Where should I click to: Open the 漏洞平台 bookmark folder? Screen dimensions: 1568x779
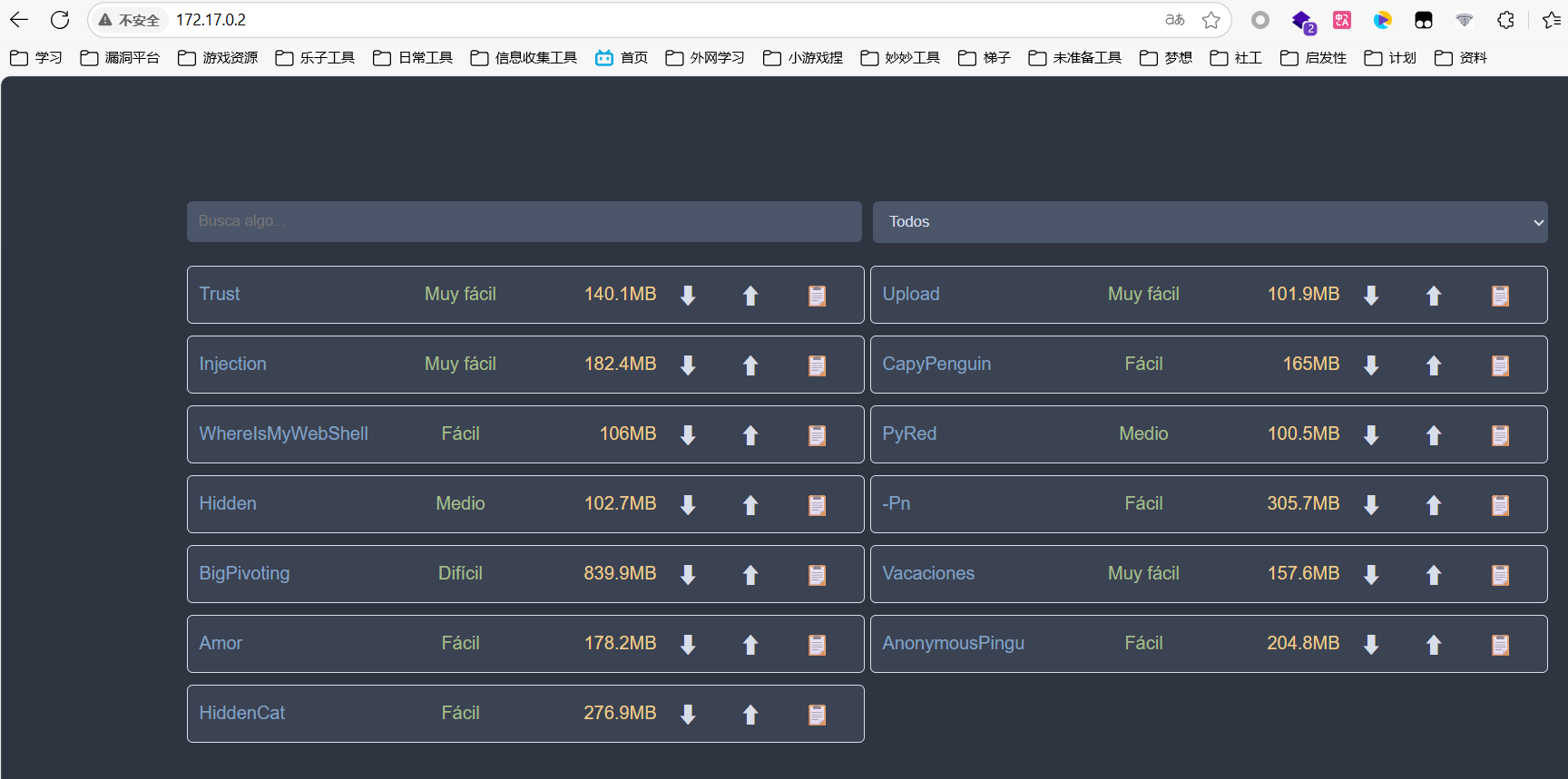point(120,58)
